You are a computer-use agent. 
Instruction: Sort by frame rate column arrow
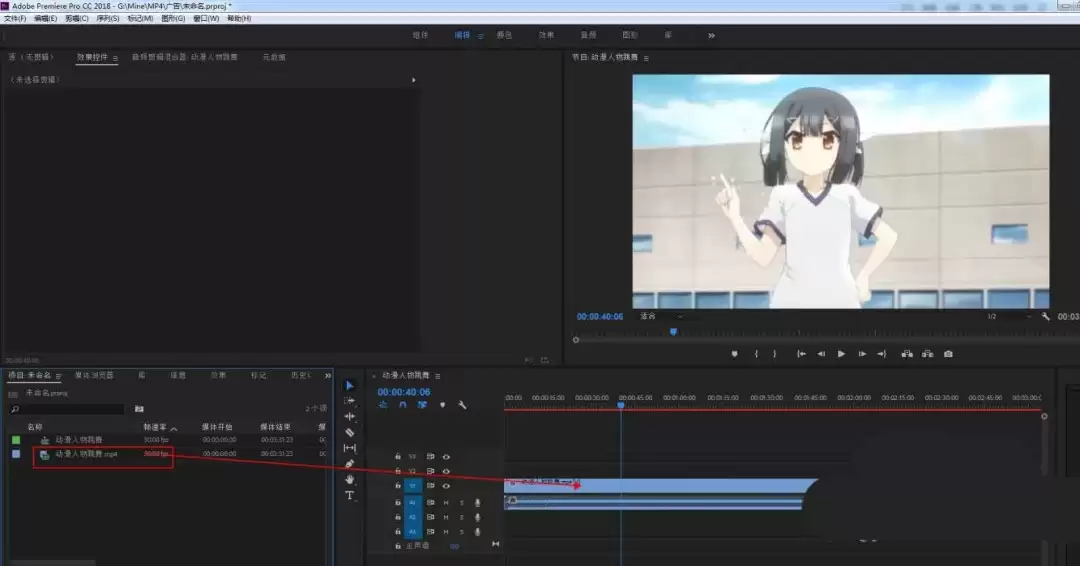coord(174,428)
